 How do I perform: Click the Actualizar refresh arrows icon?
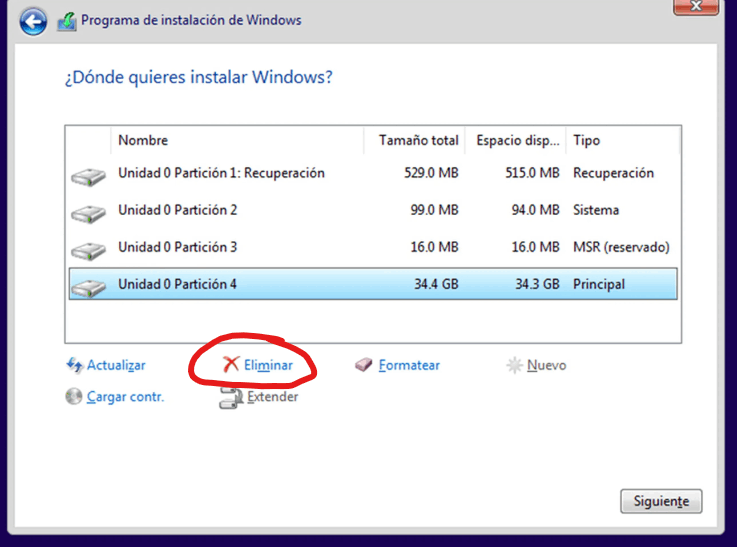tap(74, 365)
